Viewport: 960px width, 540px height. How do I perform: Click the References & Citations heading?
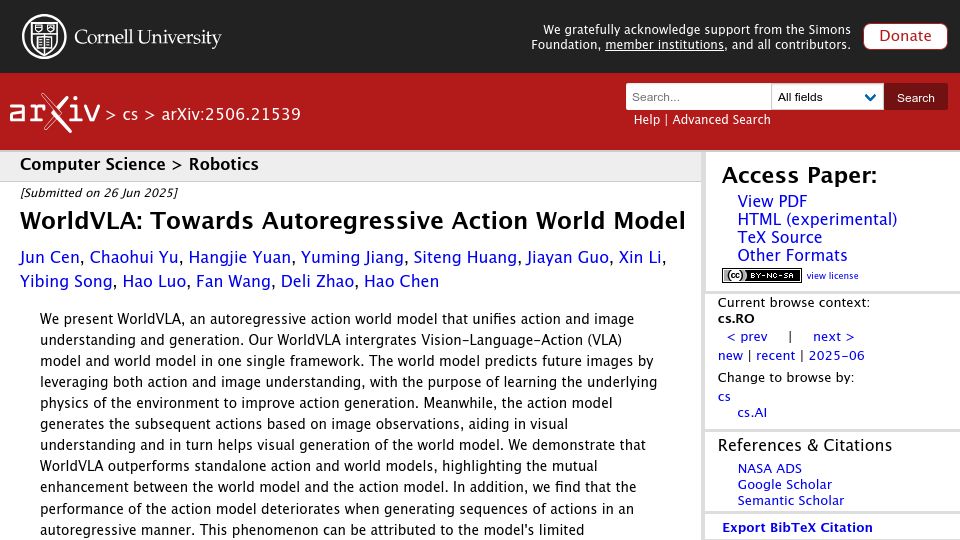[804, 445]
